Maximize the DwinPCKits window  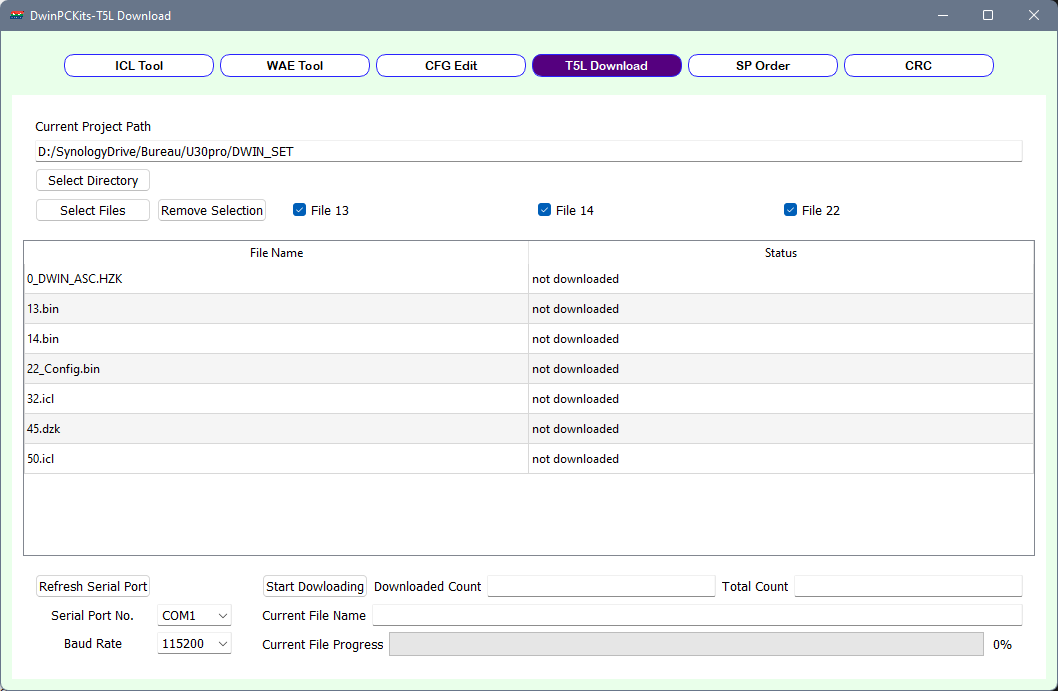[988, 16]
